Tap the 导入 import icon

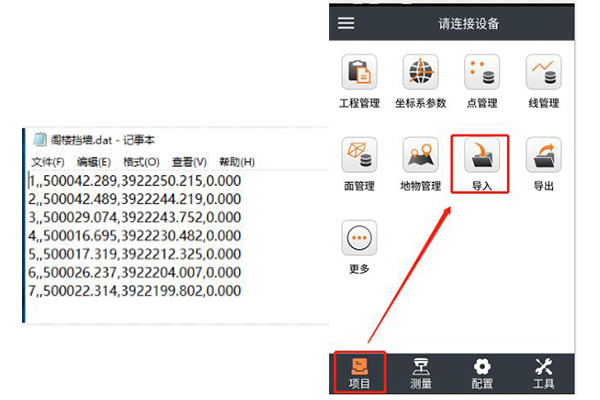pos(481,156)
